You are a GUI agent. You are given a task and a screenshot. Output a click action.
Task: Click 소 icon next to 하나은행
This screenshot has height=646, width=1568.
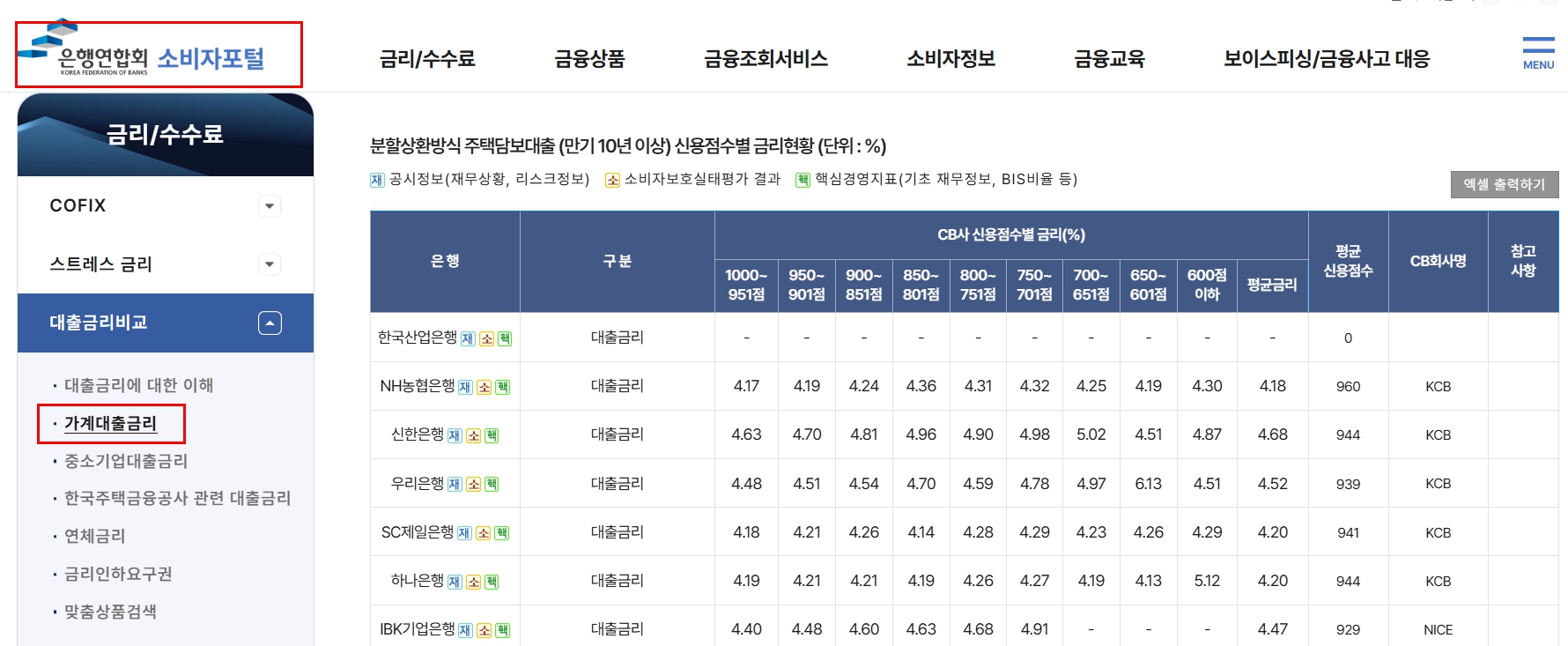[473, 582]
